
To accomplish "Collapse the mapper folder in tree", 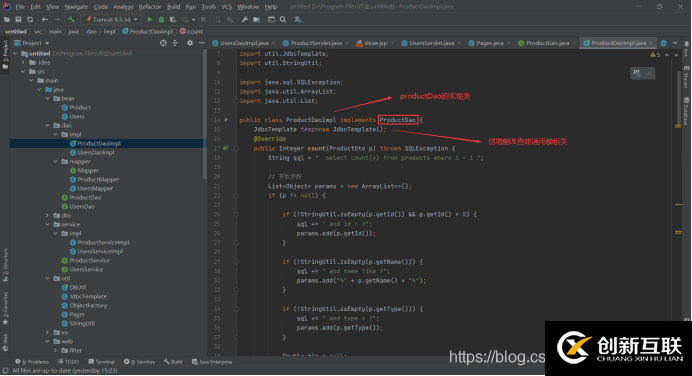I will click(56, 162).
